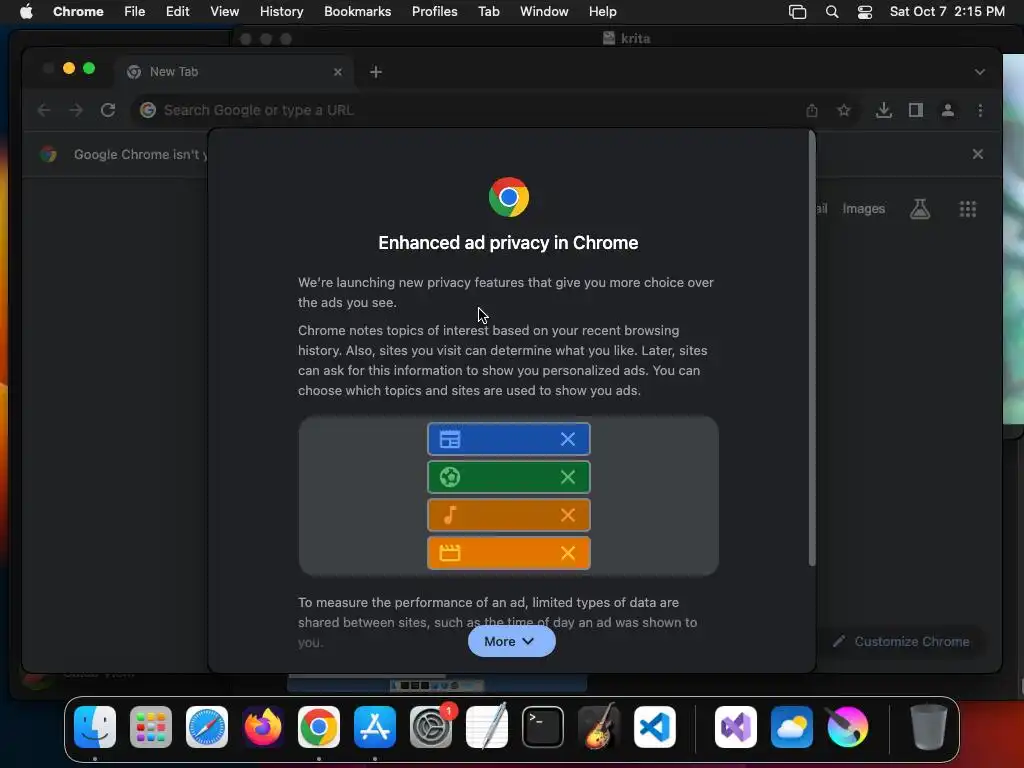Image resolution: width=1024 pixels, height=768 pixels.
Task: Click the date and time clock
Action: pos(947,12)
